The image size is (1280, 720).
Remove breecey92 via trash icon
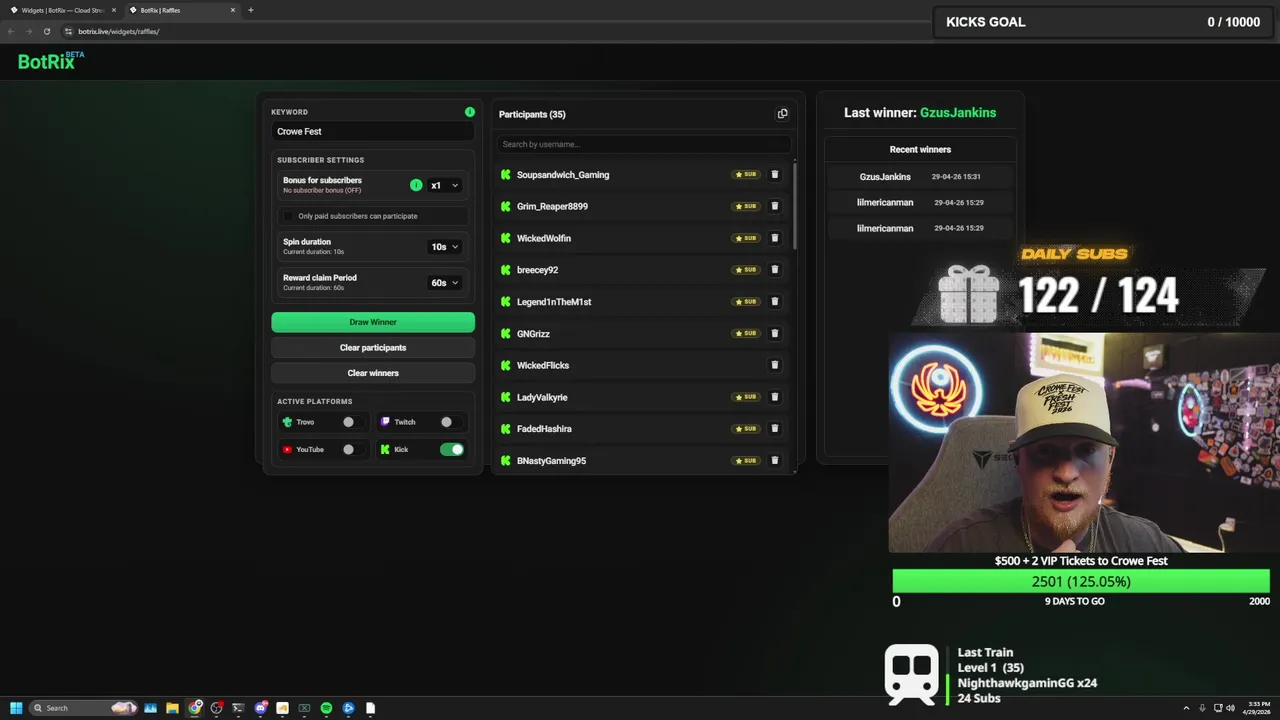pyautogui.click(x=774, y=269)
